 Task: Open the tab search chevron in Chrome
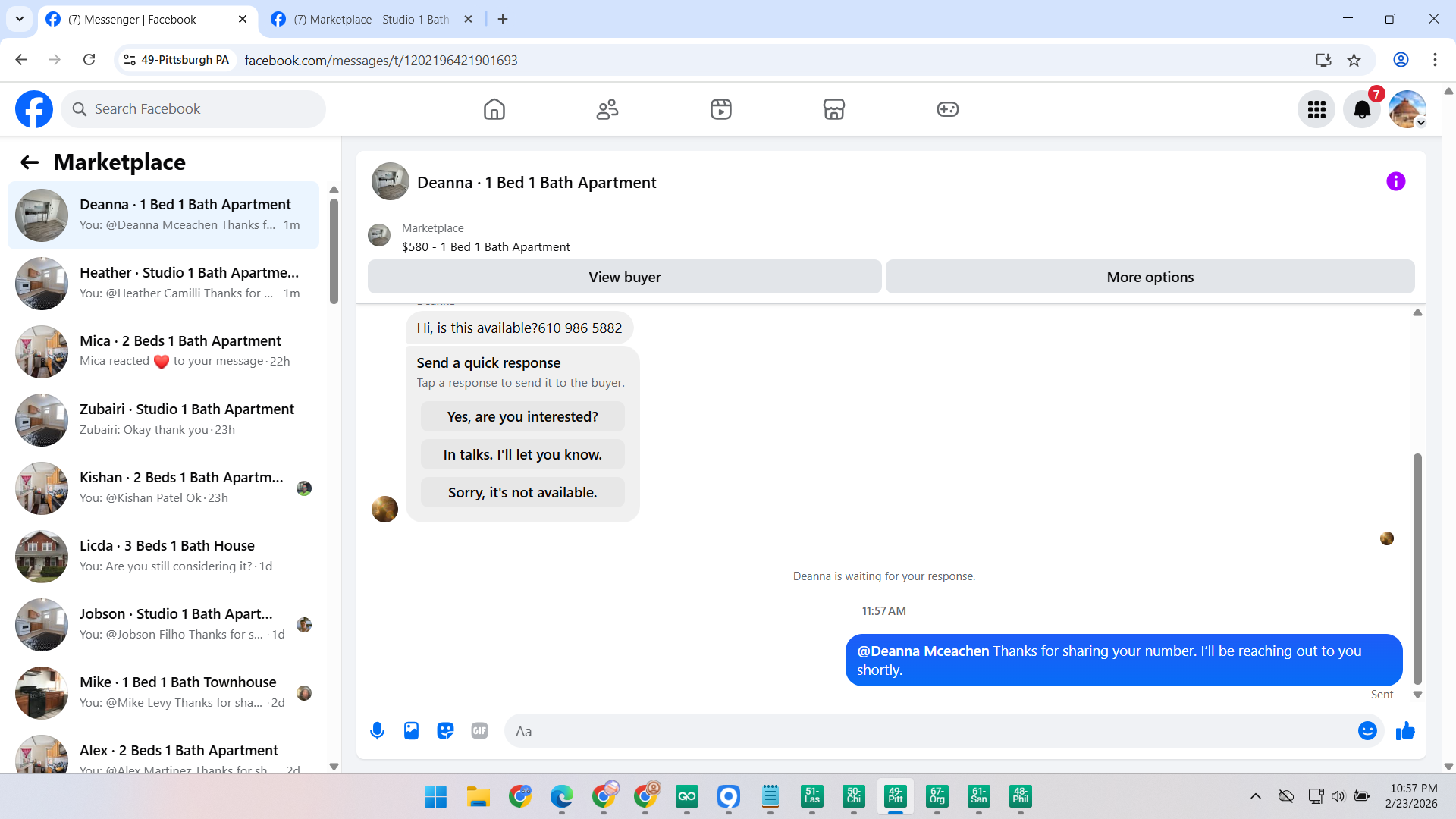(x=20, y=19)
